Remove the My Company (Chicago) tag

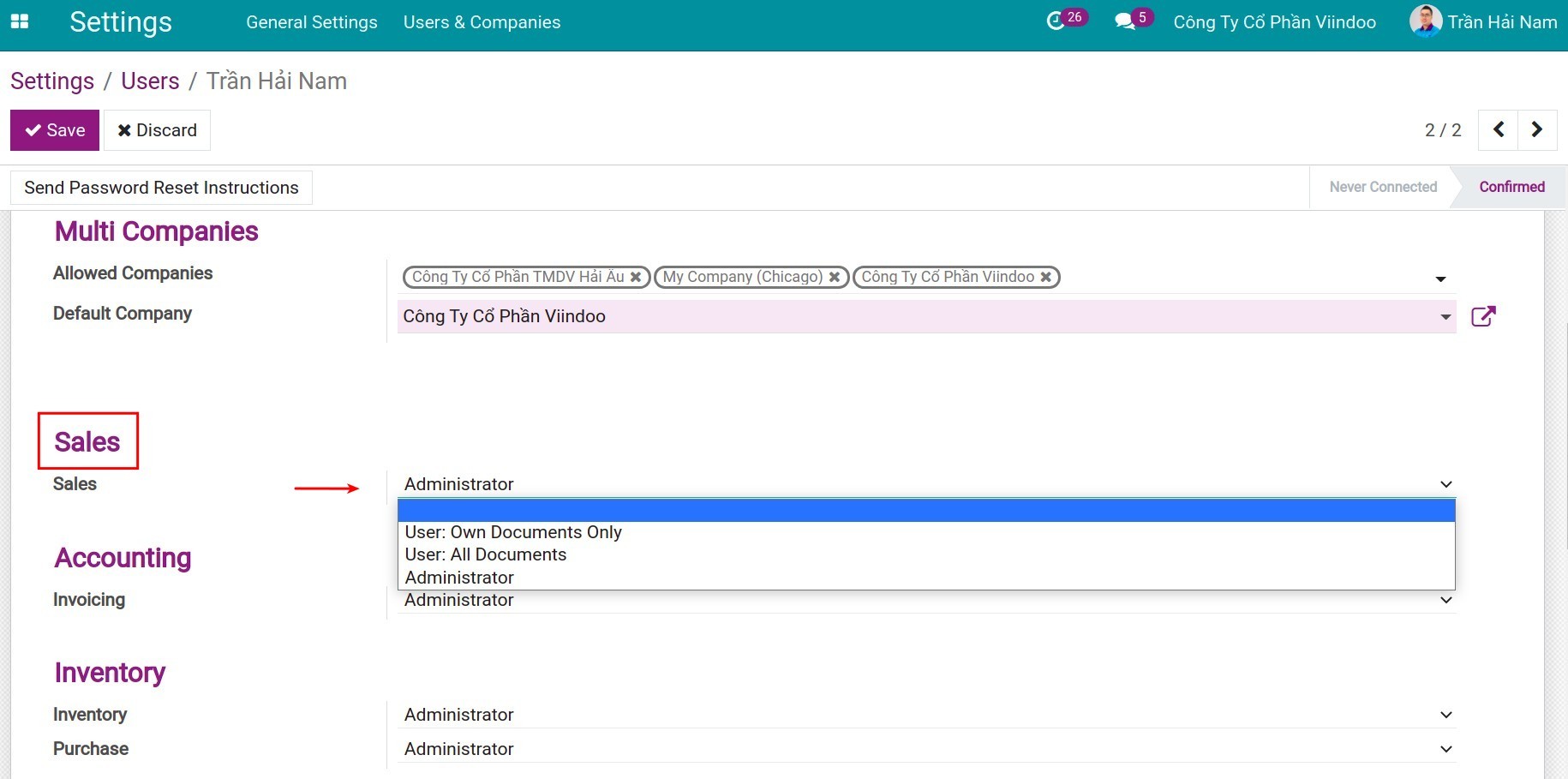click(x=835, y=276)
